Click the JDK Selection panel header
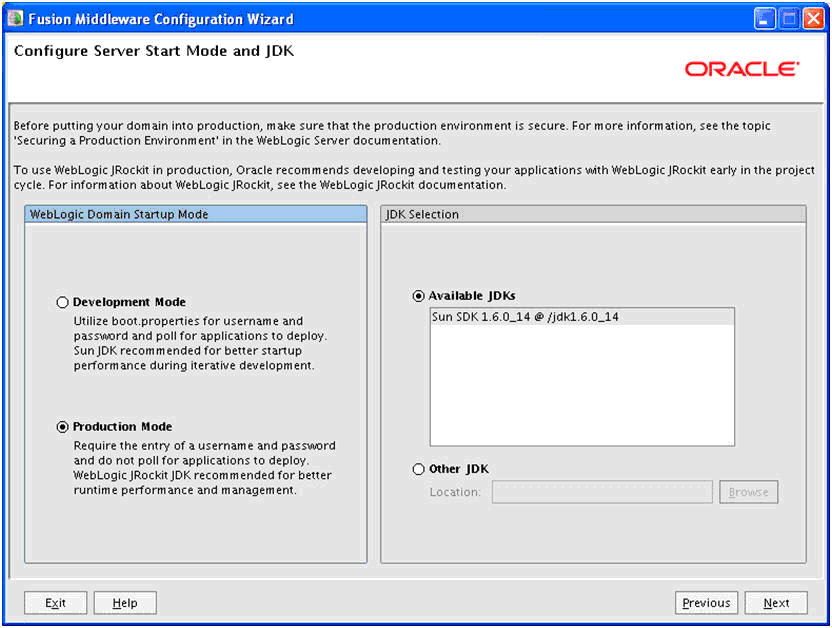This screenshot has width=832, height=628. click(x=593, y=214)
